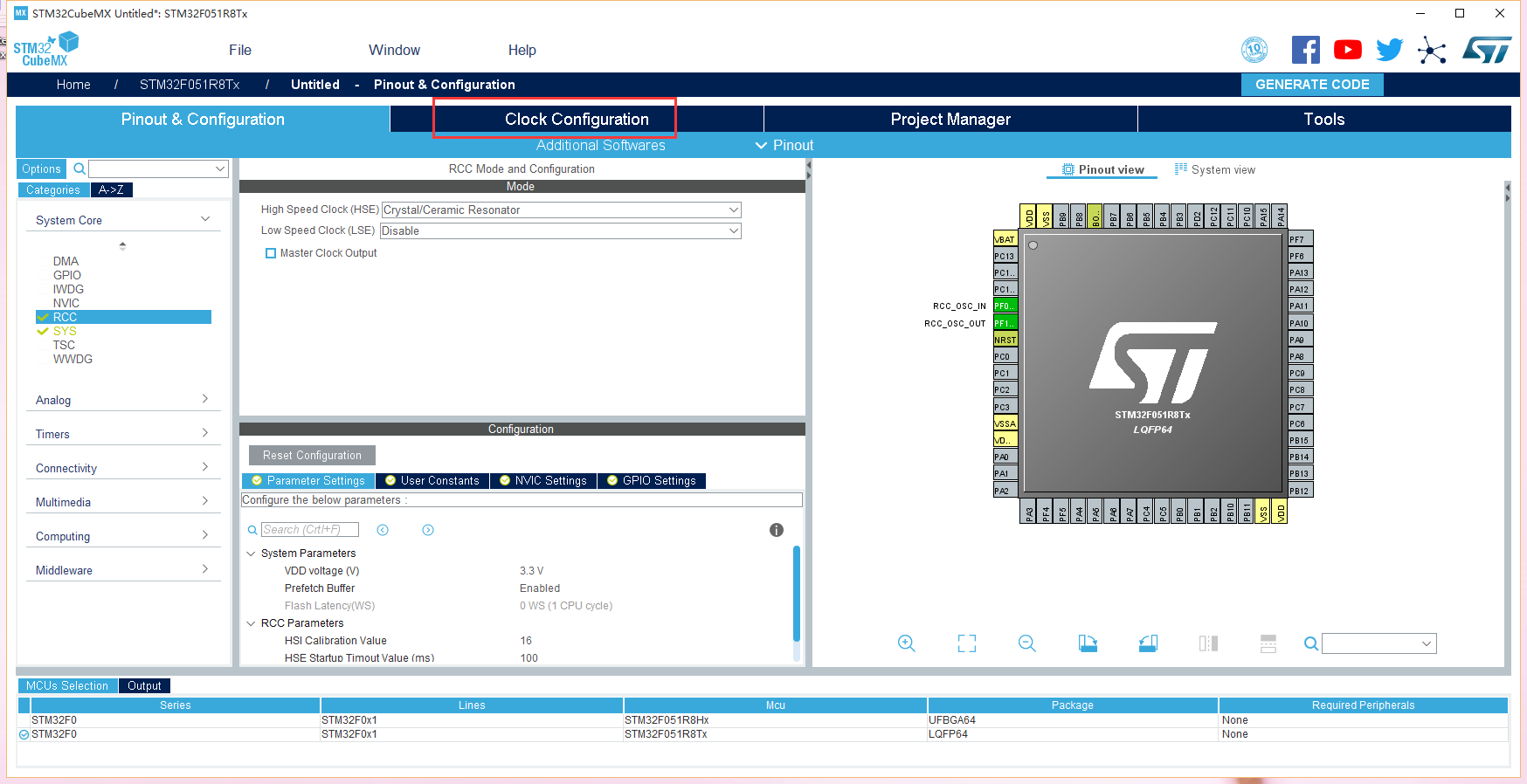Viewport: 1527px width, 784px height.
Task: Switch to System view
Action: pyautogui.click(x=1215, y=169)
